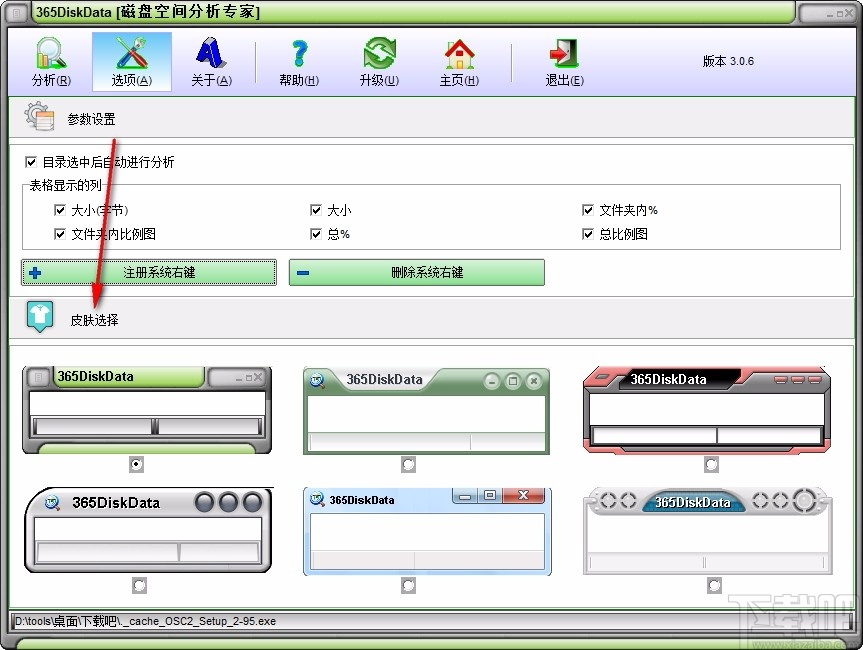
Task: Select the blue Vista-style skin radio
Action: tap(408, 585)
